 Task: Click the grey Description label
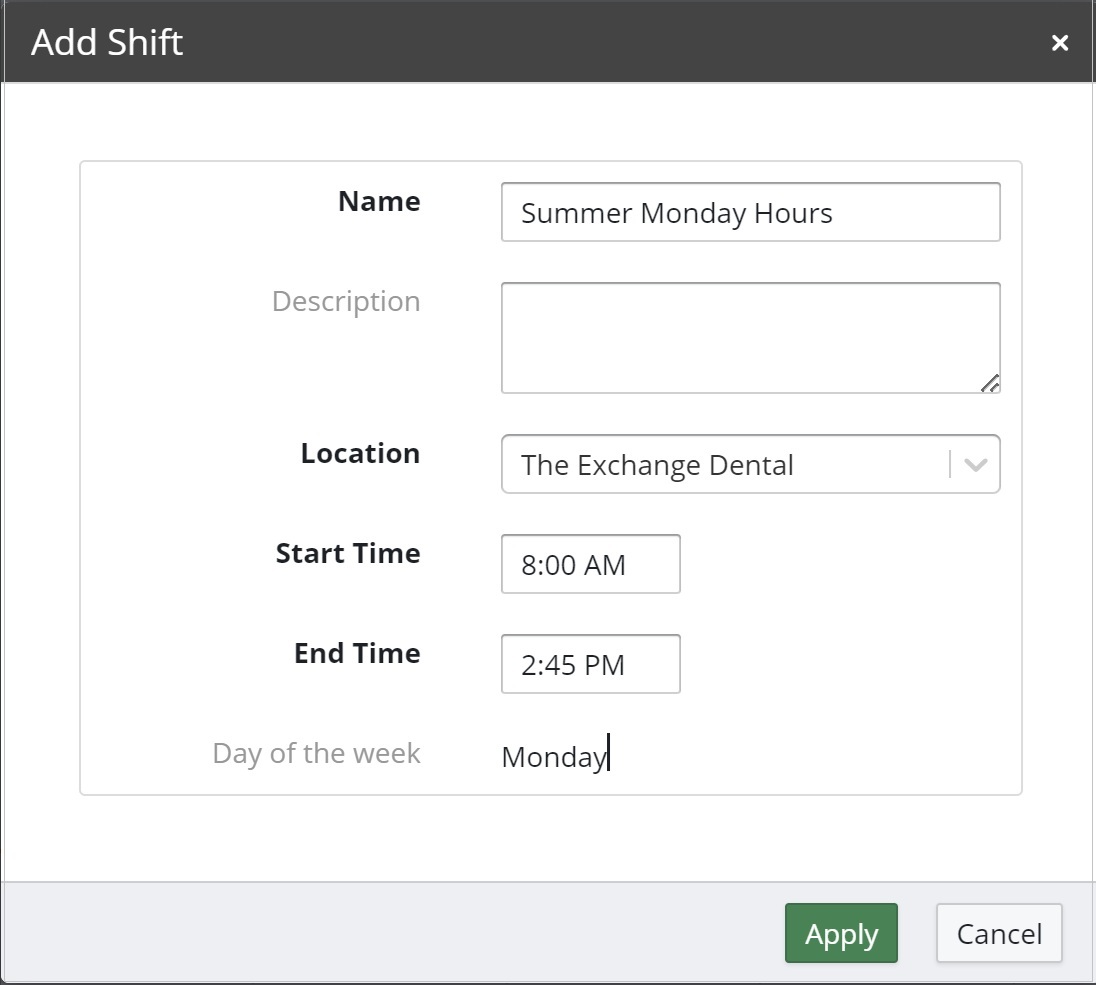click(346, 302)
